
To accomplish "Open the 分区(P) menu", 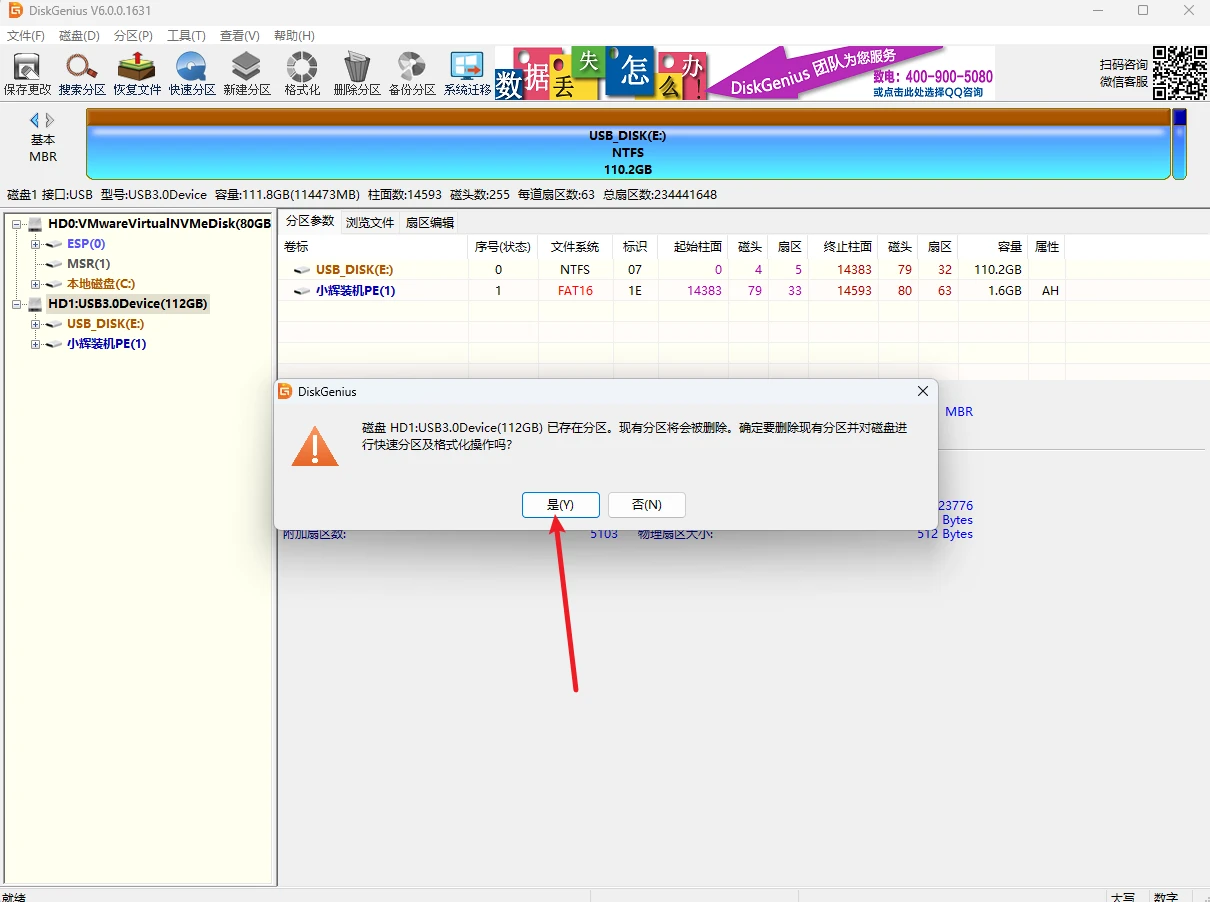I will [x=134, y=35].
